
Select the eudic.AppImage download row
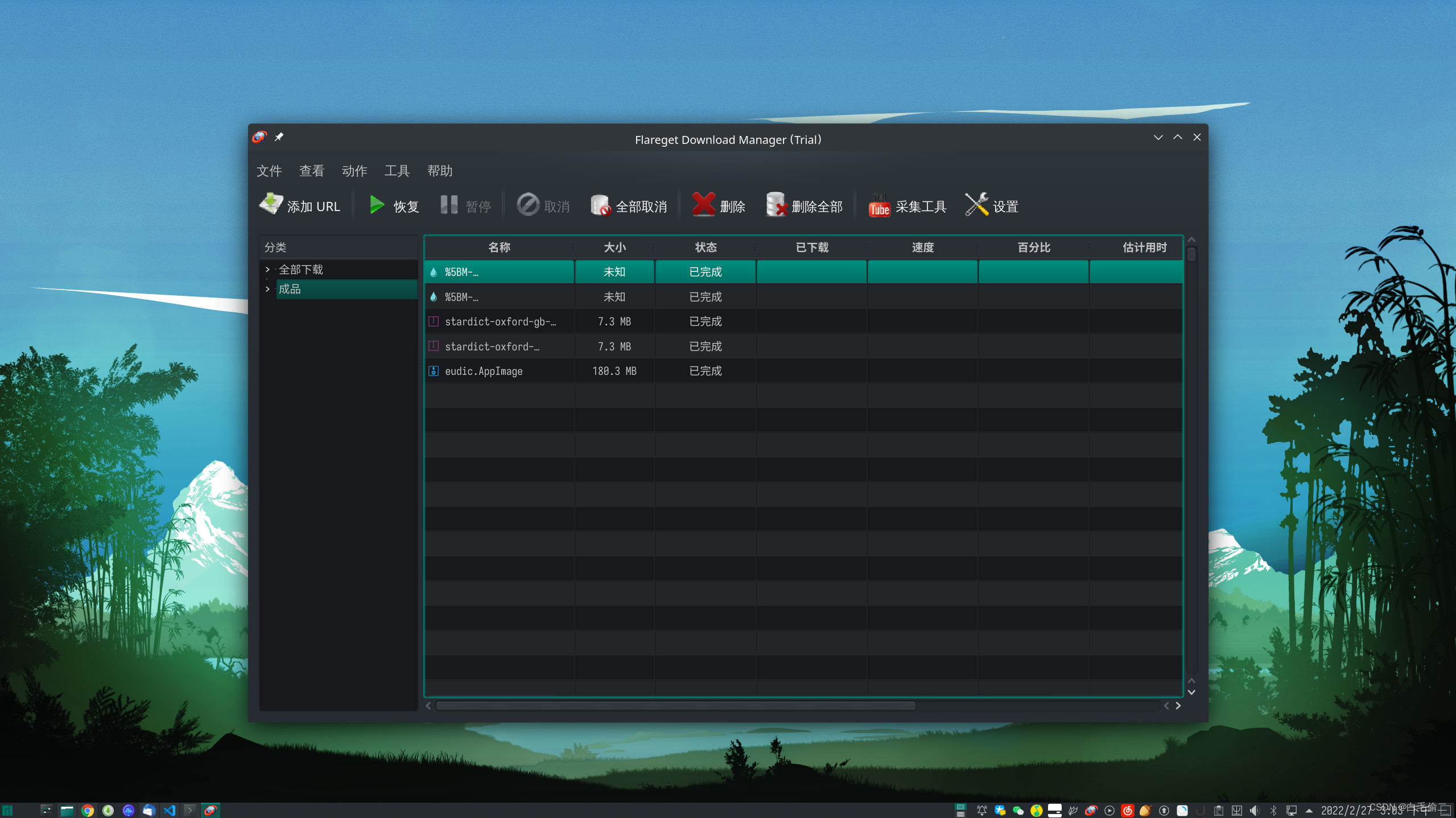tap(484, 371)
